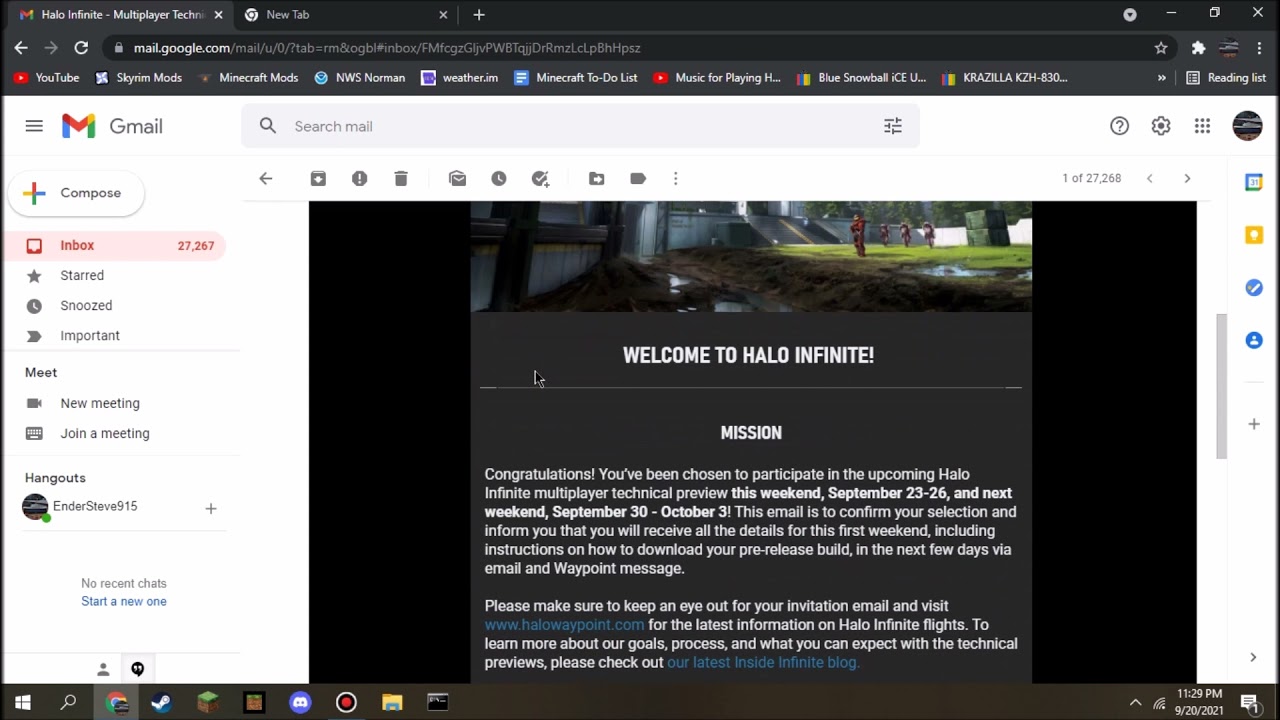Screen dimensions: 1280x720
Task: Open Google Calendar side panel icon
Action: (1254, 182)
